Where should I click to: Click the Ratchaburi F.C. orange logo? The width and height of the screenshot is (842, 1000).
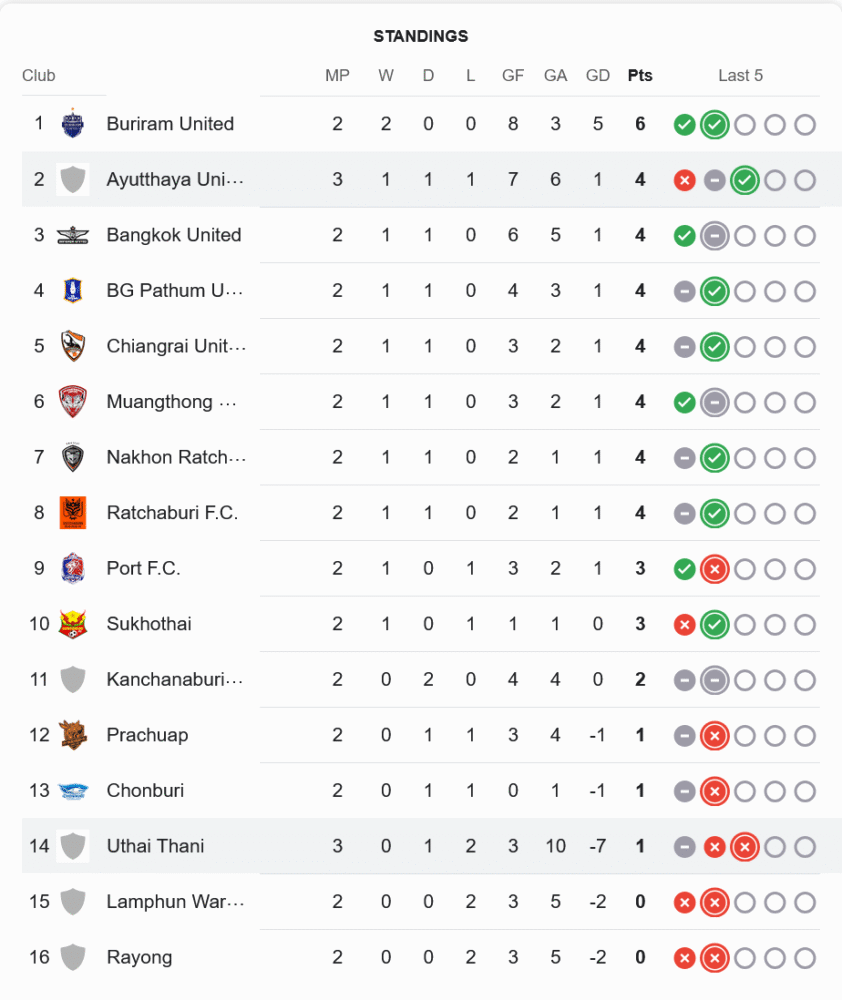[x=72, y=513]
